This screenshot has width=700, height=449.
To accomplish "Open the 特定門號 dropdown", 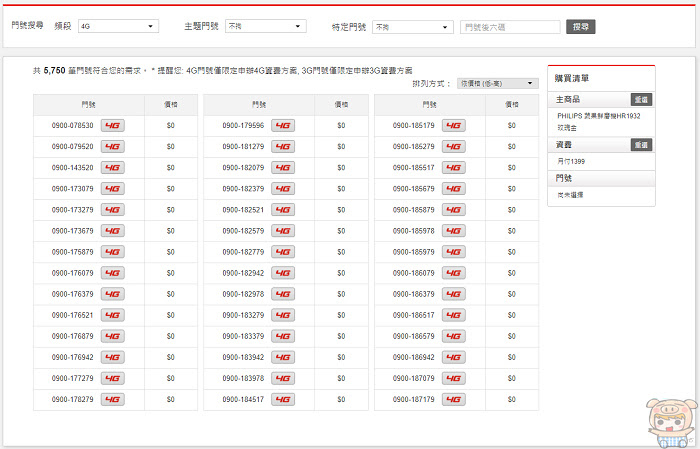I will (x=413, y=27).
